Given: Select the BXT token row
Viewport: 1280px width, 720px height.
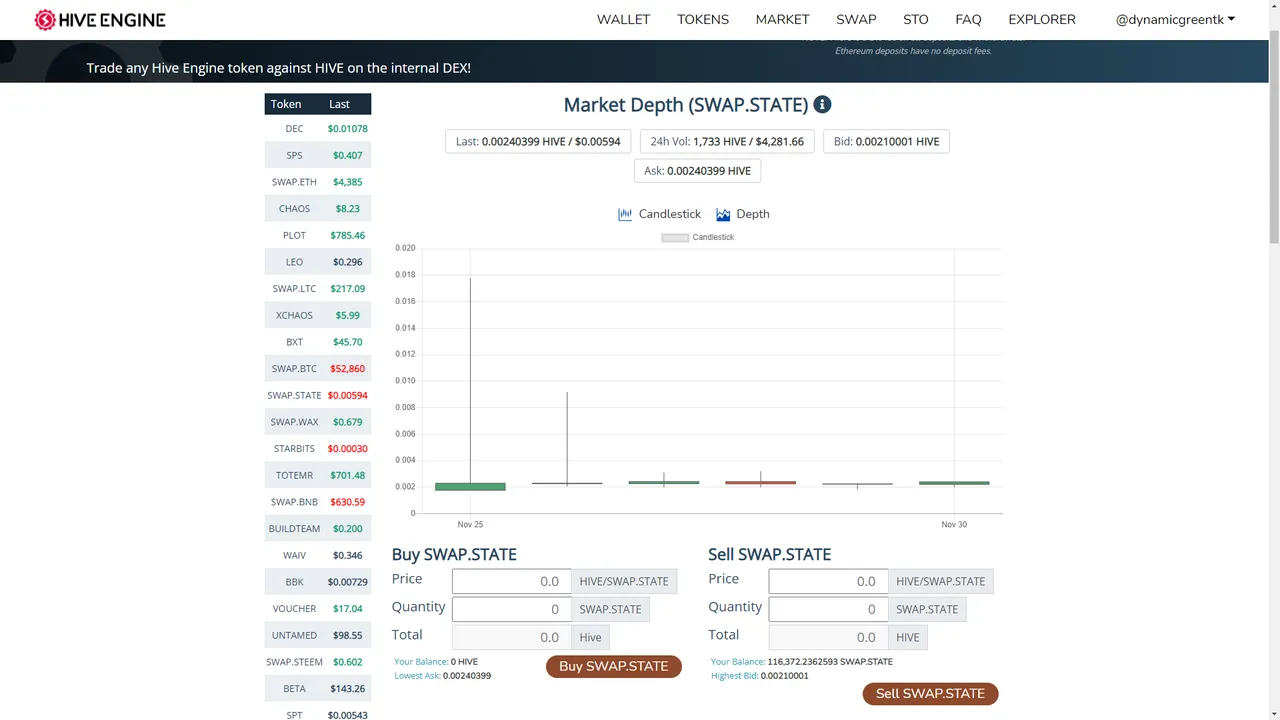Looking at the screenshot, I should (x=318, y=342).
